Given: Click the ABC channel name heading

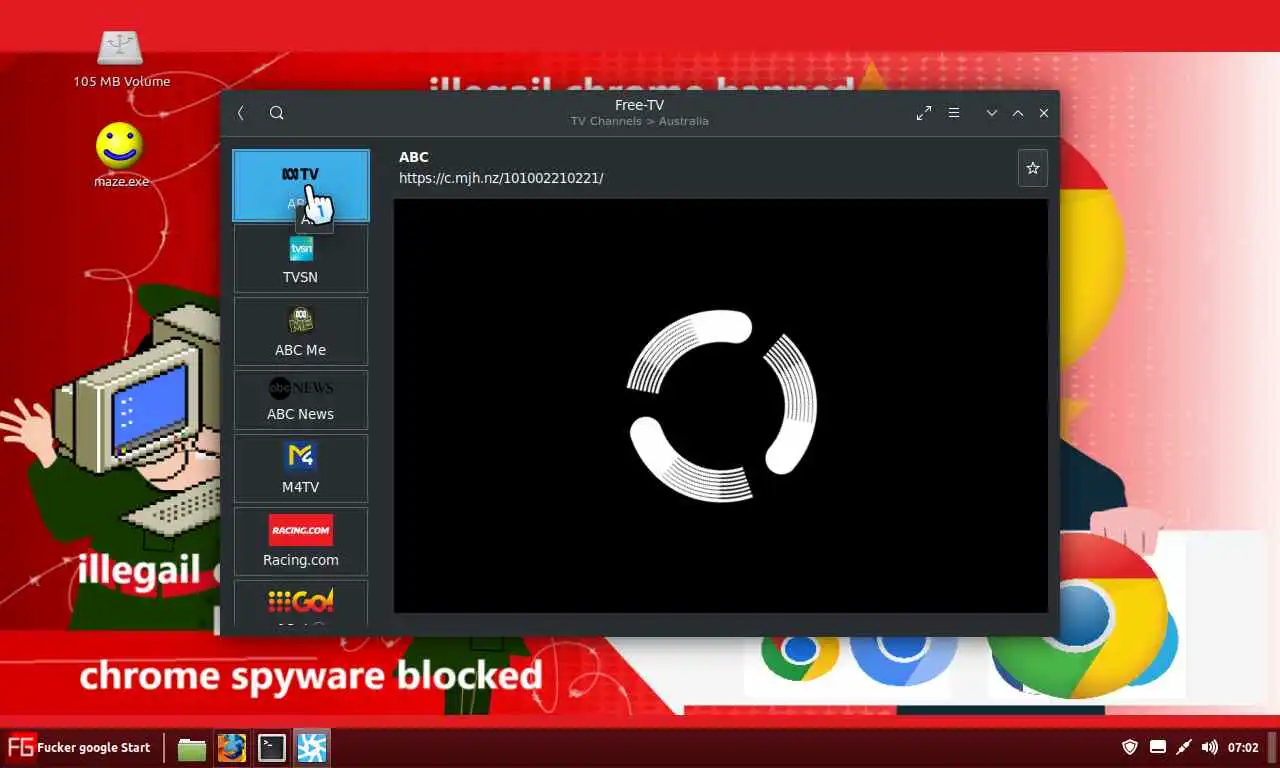Looking at the screenshot, I should click(x=414, y=157).
